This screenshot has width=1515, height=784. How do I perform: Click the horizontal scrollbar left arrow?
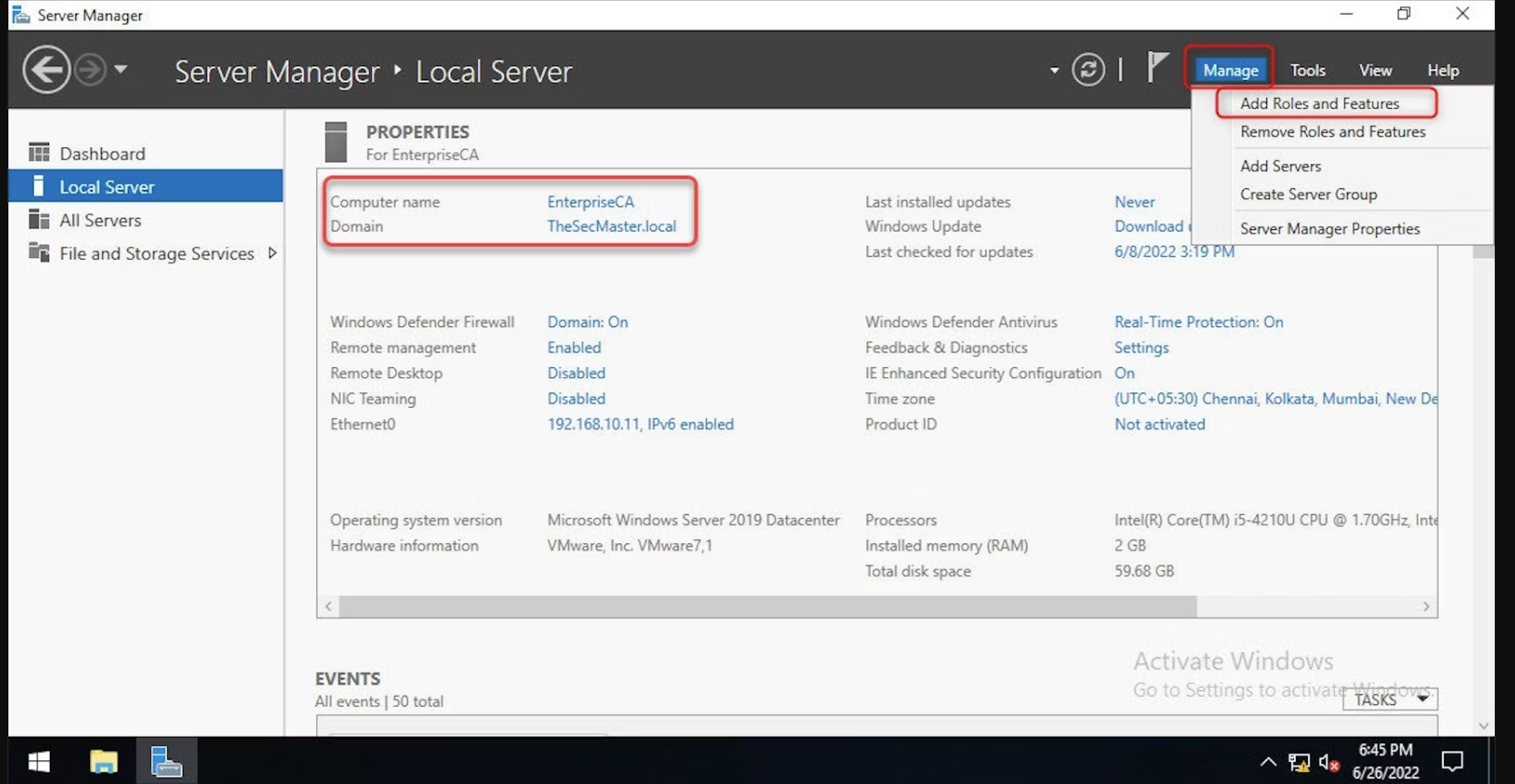pos(328,606)
